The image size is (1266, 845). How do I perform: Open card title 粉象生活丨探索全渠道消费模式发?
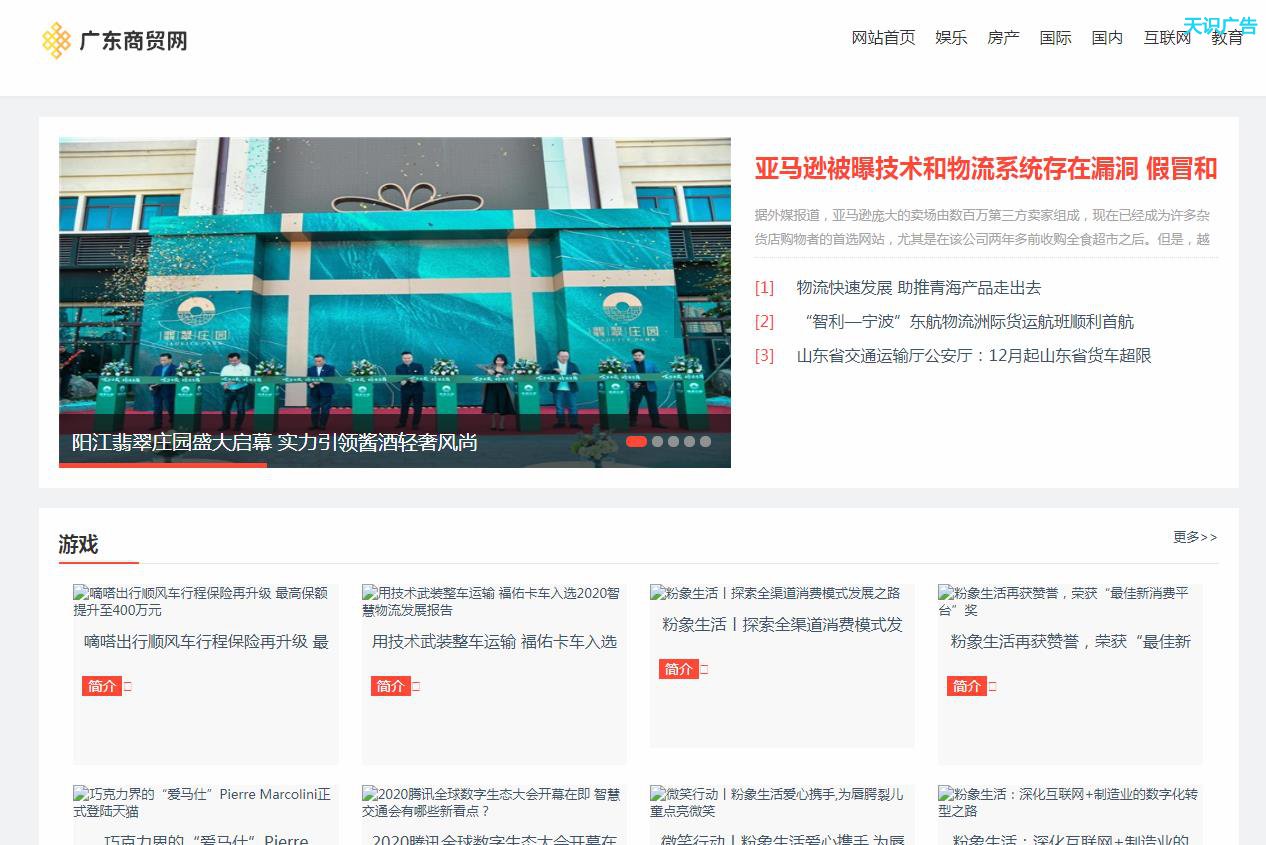[782, 625]
